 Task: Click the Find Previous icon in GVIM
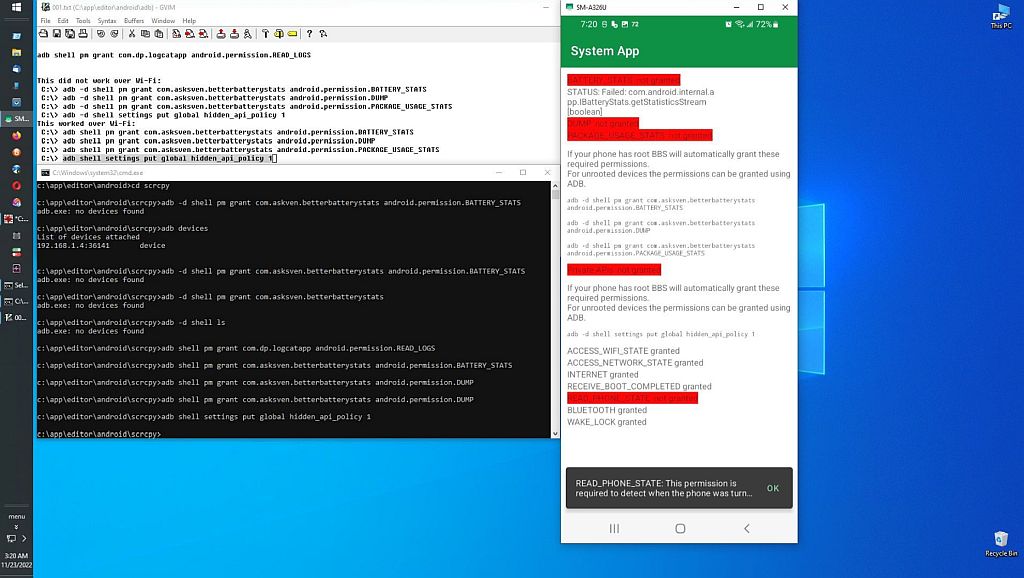pos(203,33)
